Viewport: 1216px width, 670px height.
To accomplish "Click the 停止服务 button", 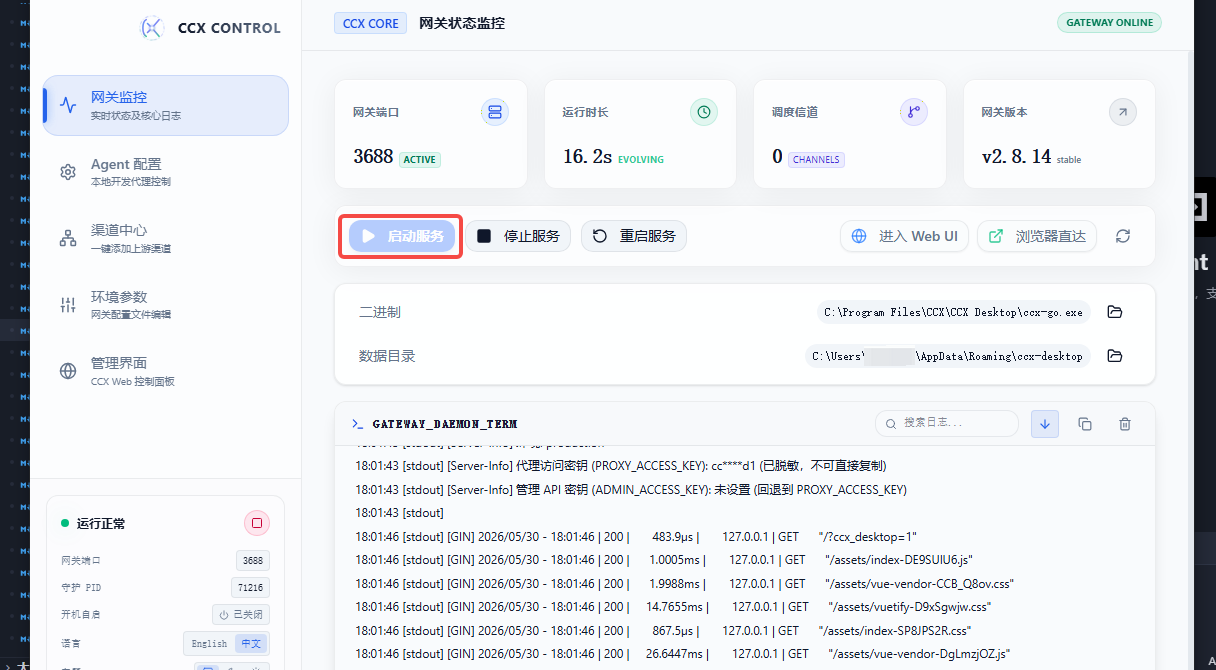I will pos(518,236).
